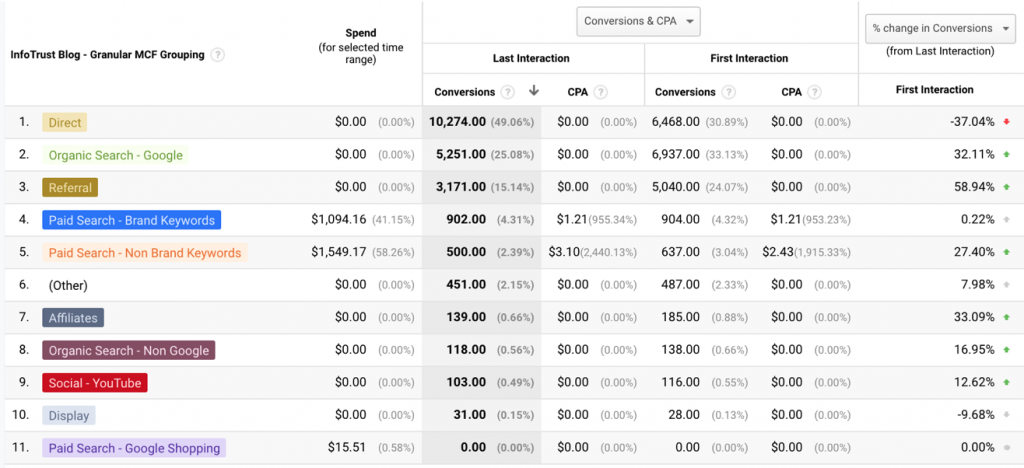This screenshot has height=468, width=1024.
Task: Click the InfoTrust Blog Granular MCF Grouping header
Action: click(x=106, y=55)
